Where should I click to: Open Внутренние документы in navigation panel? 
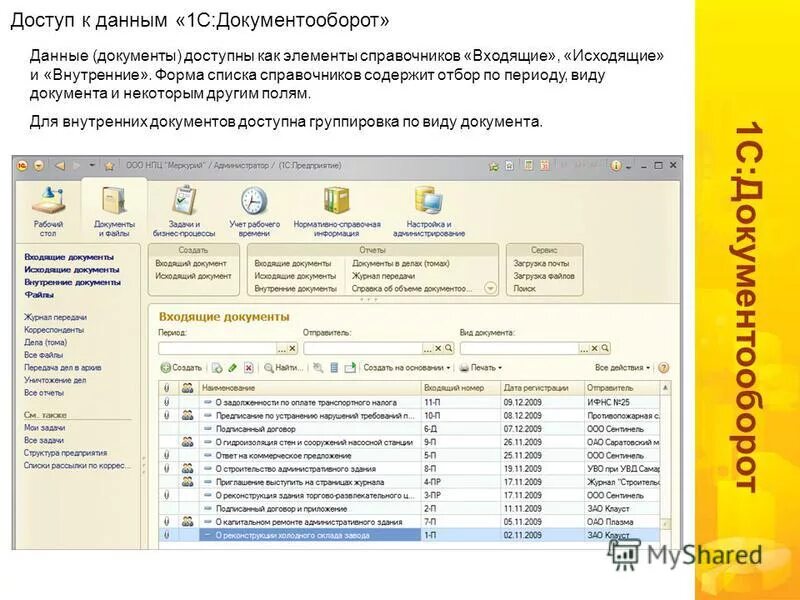(x=72, y=282)
